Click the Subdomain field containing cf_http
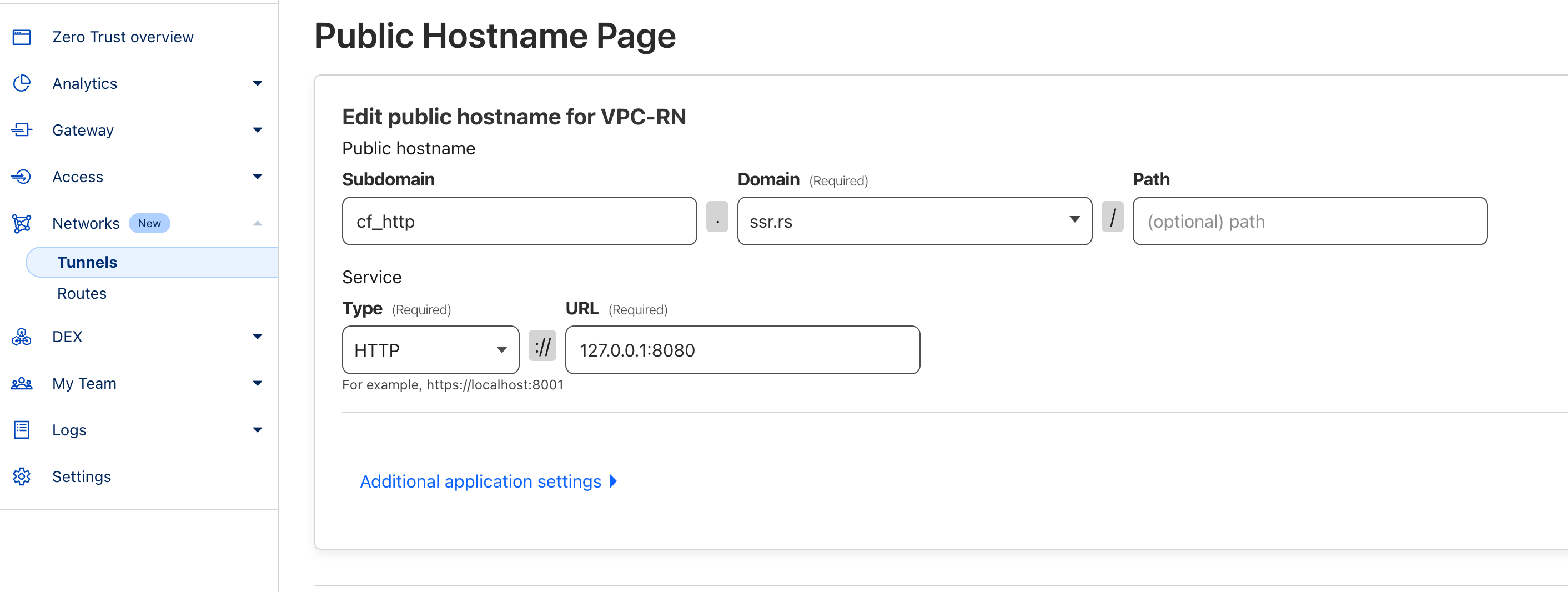Screen dimensions: 1568x592 click(x=519, y=221)
